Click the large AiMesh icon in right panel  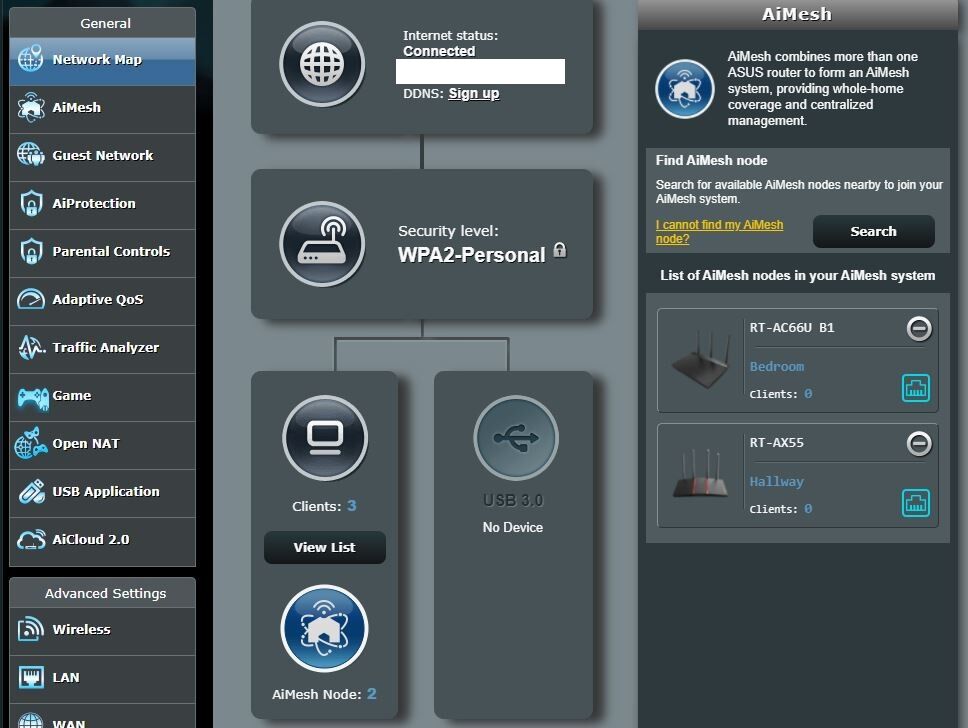coord(685,89)
